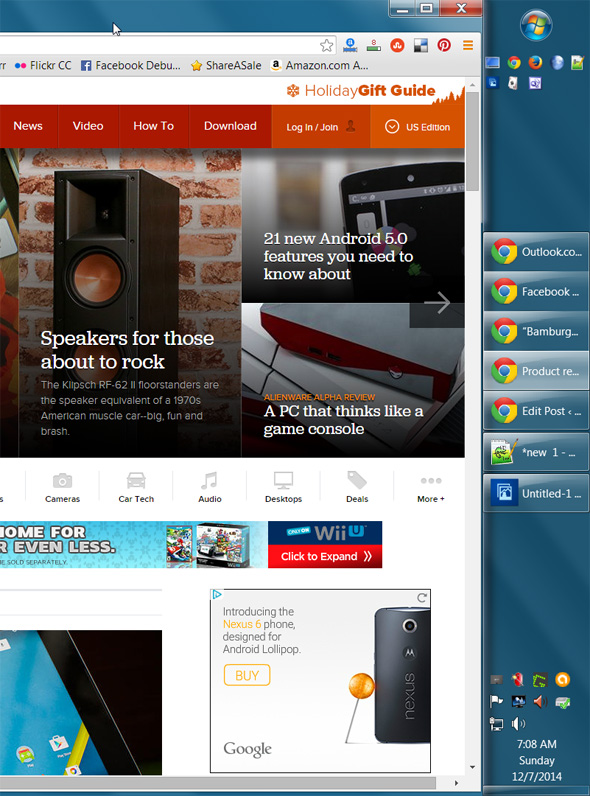
Task: Open the How To section
Action: 153,126
